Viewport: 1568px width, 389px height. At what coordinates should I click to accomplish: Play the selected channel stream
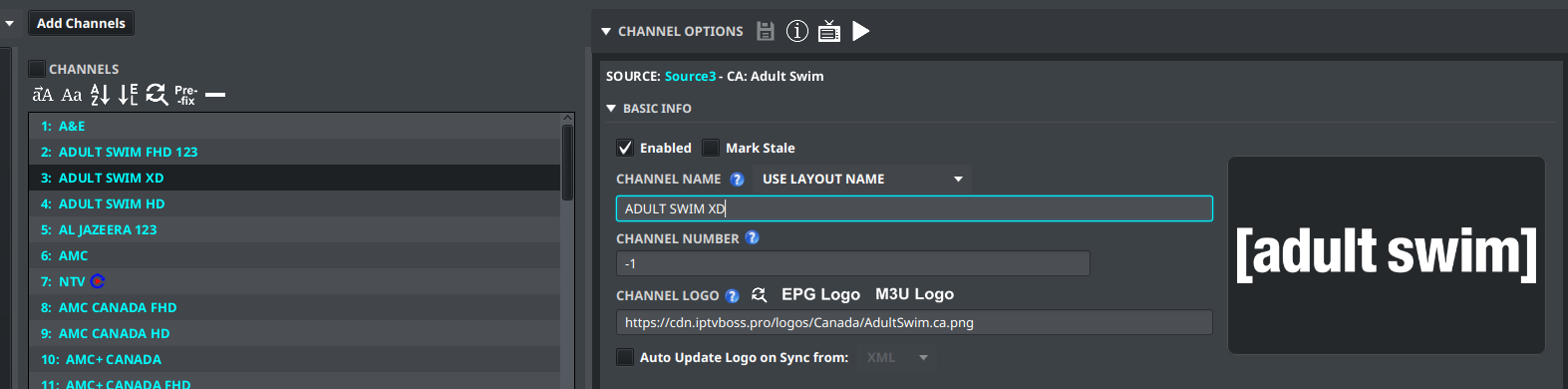(861, 31)
